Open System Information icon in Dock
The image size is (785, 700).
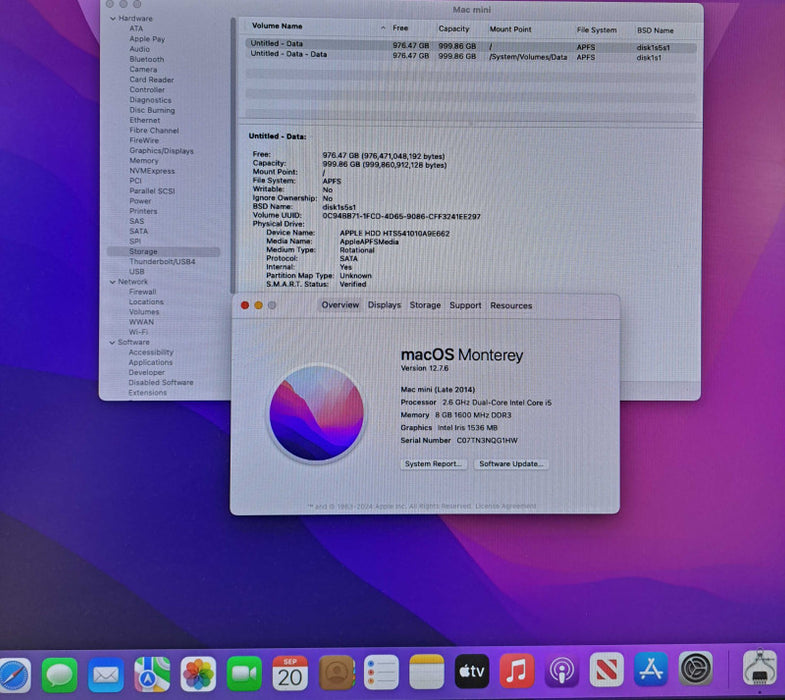pyautogui.click(x=760, y=667)
